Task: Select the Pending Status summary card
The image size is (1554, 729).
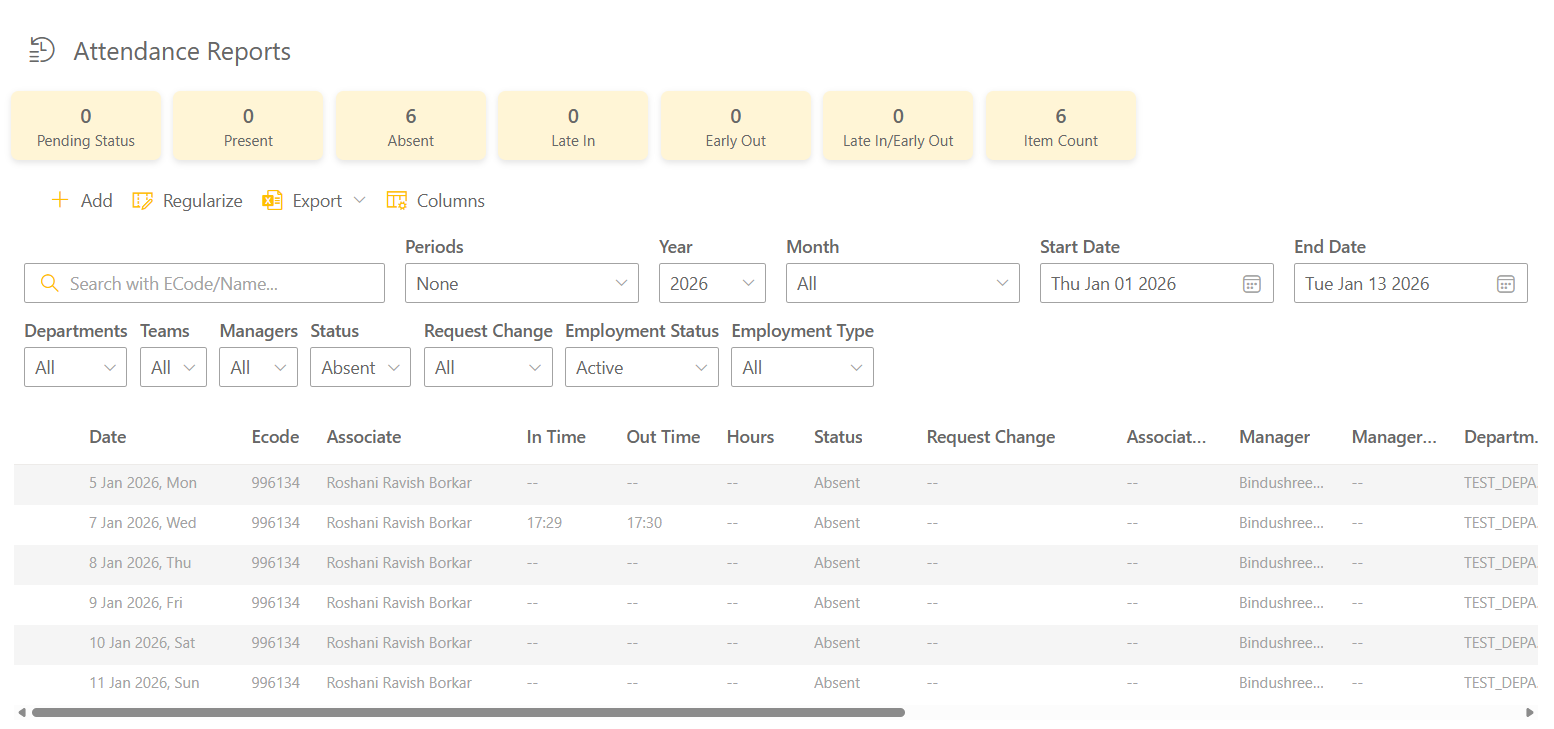Action: [x=86, y=126]
